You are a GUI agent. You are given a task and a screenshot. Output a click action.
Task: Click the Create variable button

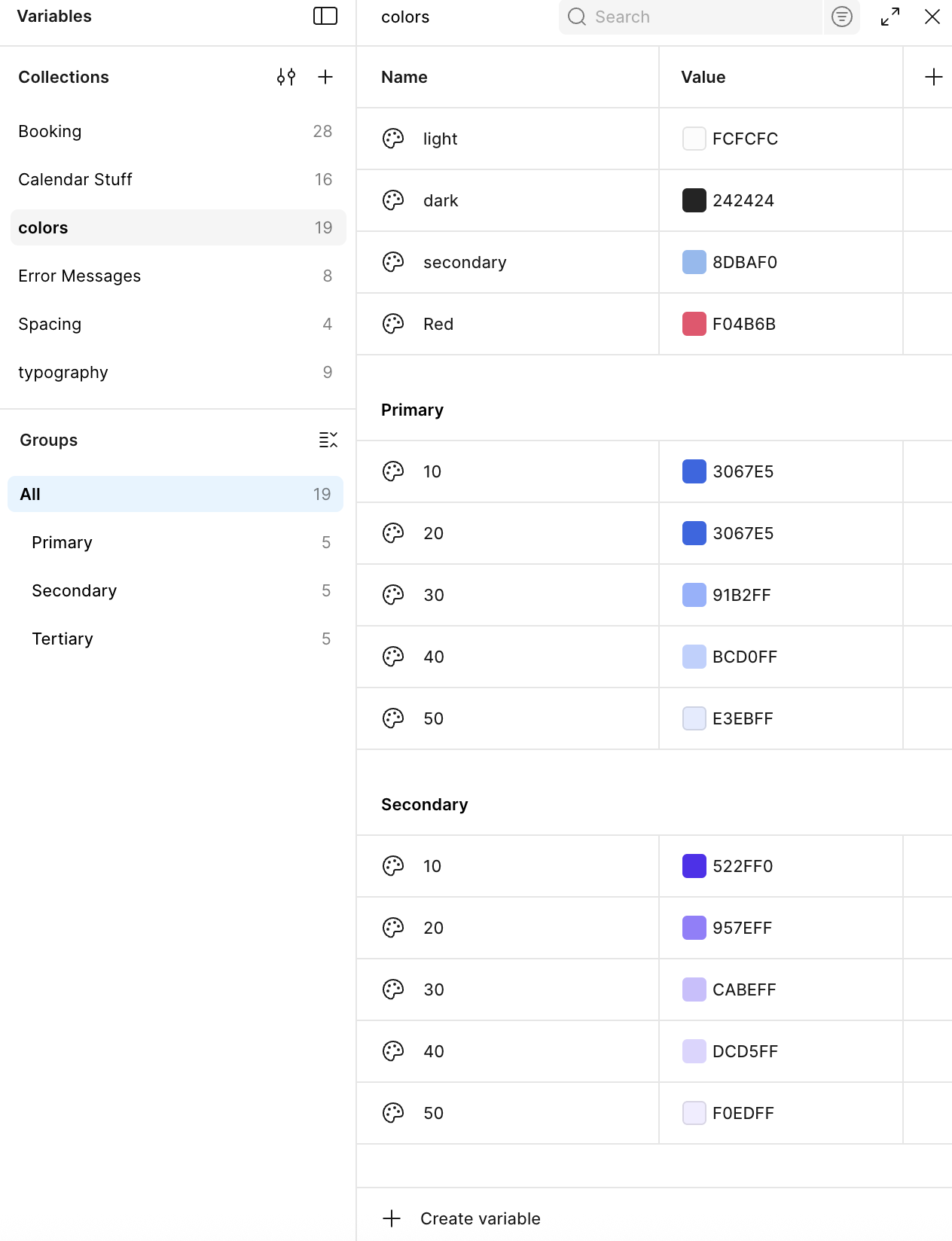(x=480, y=1218)
